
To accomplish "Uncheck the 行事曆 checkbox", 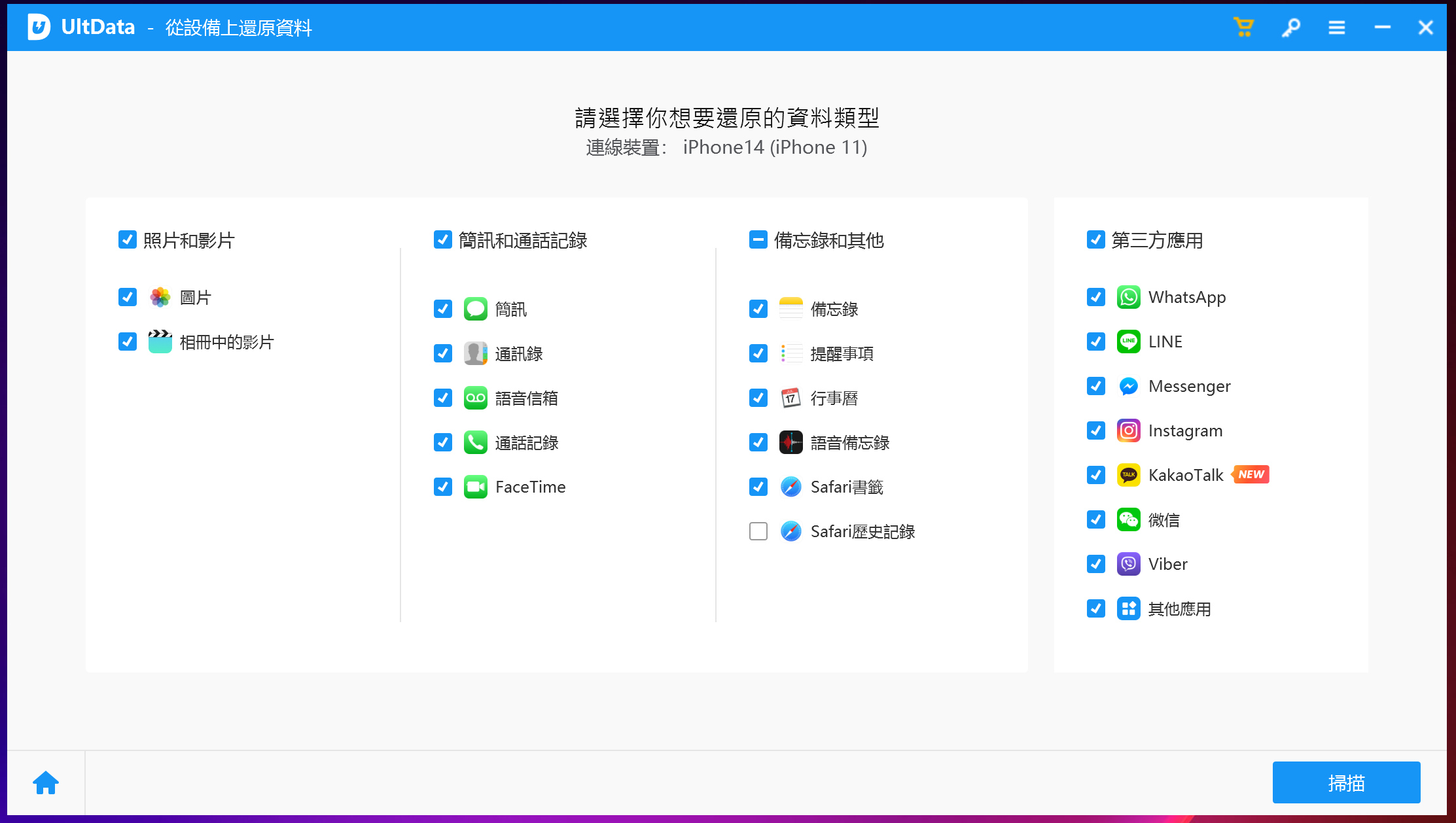I will pos(758,398).
